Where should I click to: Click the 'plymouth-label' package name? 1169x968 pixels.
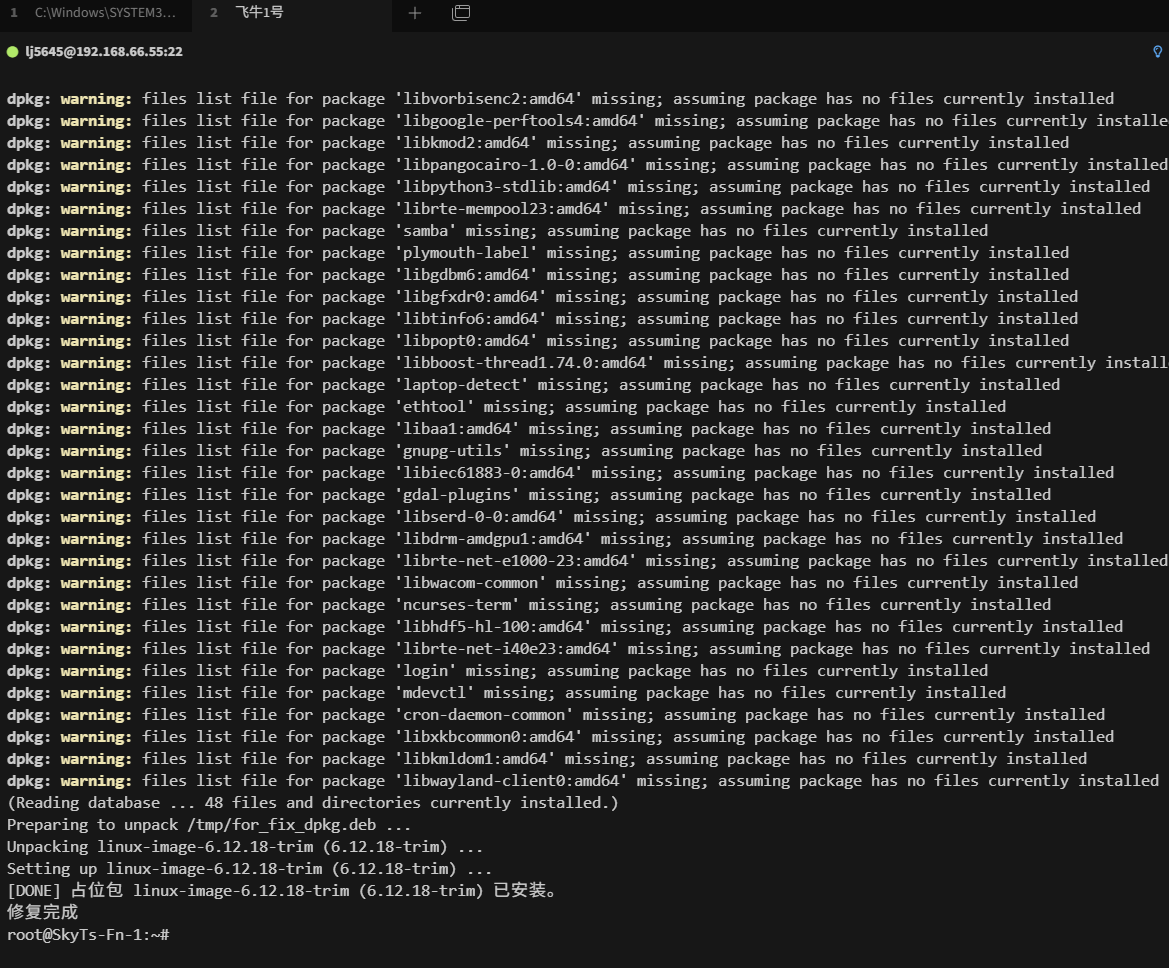pyautogui.click(x=466, y=253)
